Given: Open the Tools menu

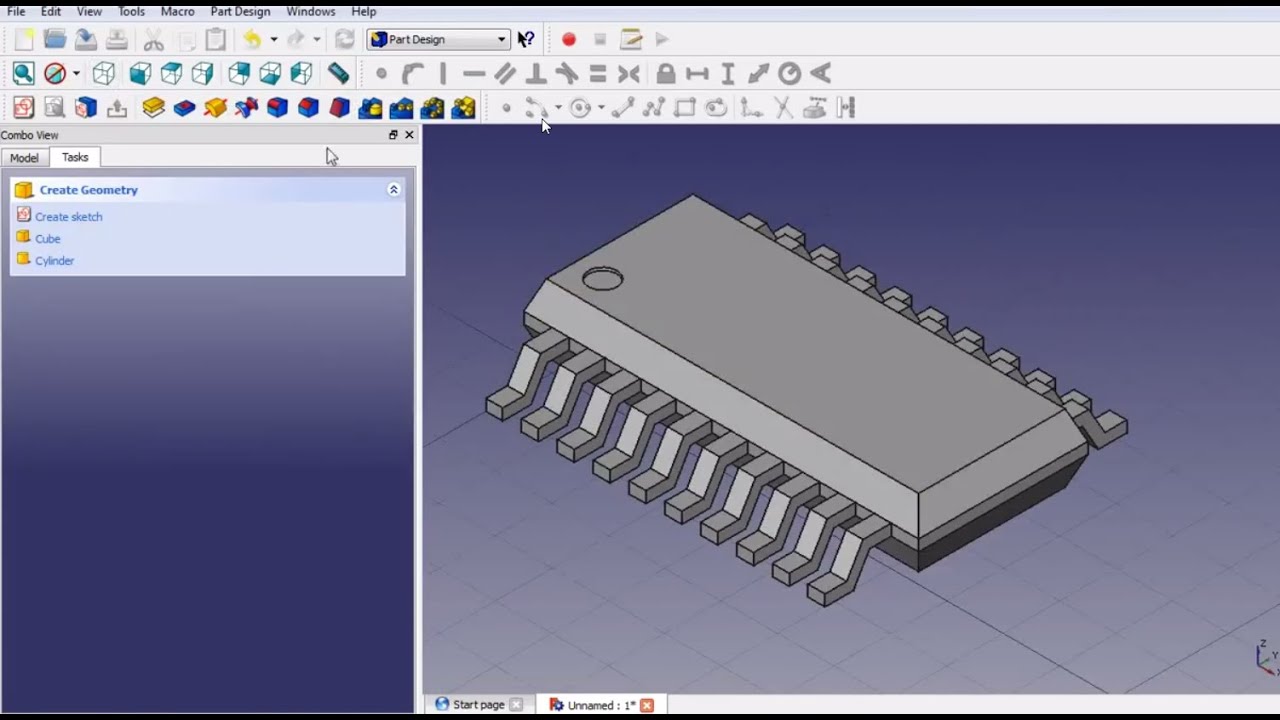Looking at the screenshot, I should tap(131, 11).
